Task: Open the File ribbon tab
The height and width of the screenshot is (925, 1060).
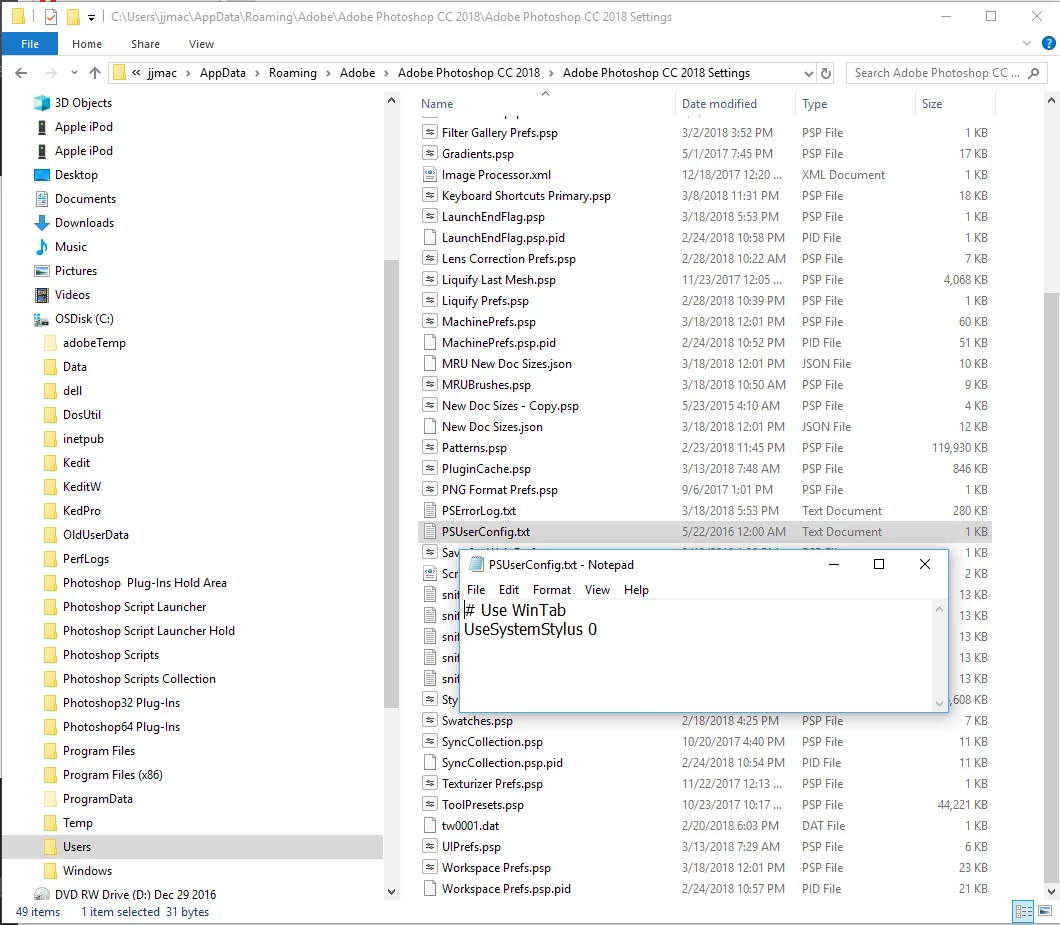Action: 30,44
